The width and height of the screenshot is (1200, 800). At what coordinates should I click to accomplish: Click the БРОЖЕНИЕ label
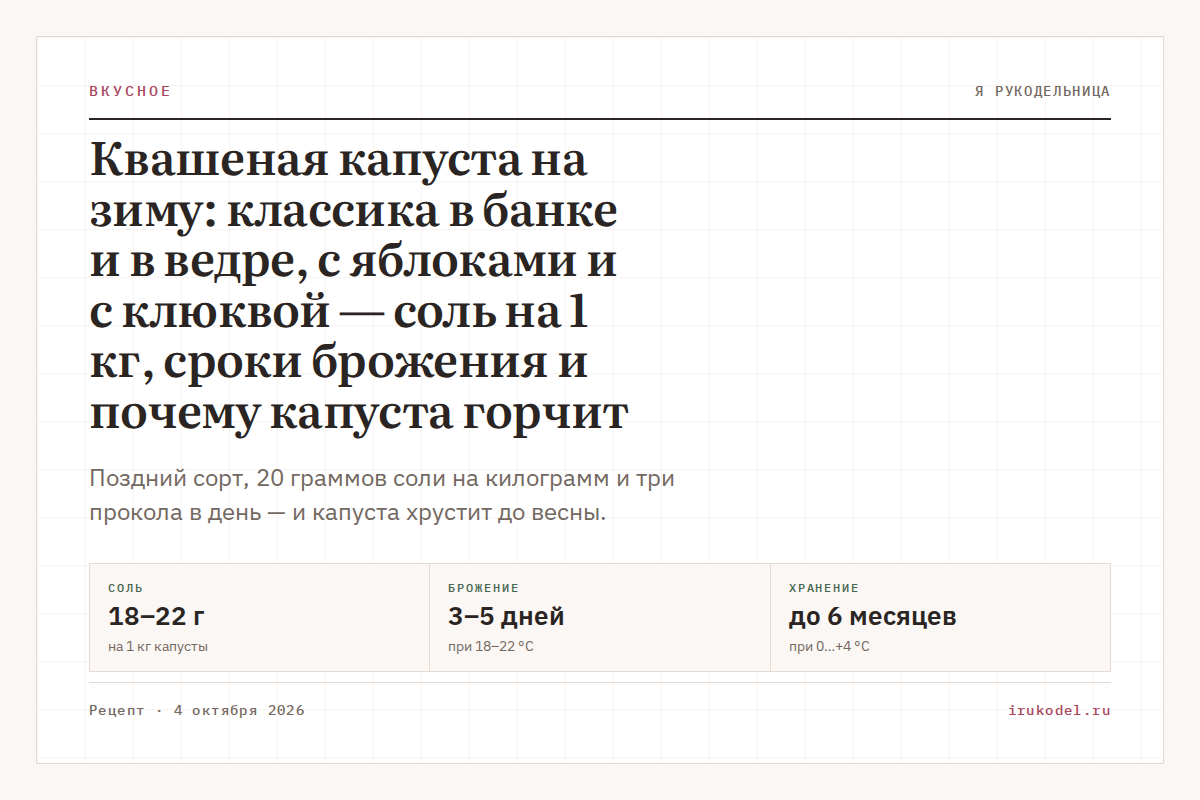click(483, 589)
